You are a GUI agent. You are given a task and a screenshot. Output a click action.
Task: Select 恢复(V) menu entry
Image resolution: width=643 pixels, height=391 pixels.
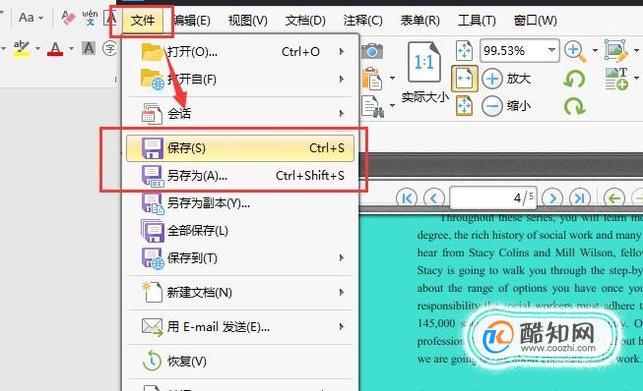(240, 361)
